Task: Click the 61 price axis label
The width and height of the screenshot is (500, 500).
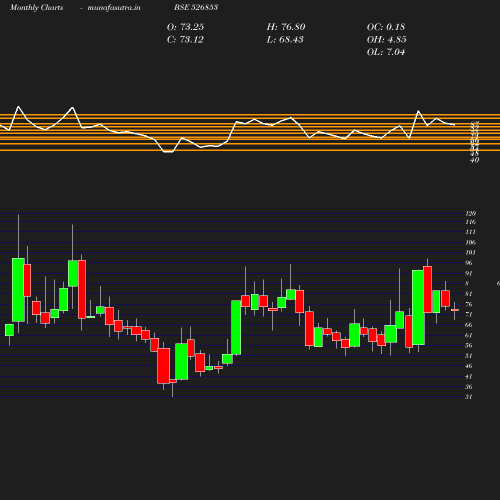Action: 469,335
